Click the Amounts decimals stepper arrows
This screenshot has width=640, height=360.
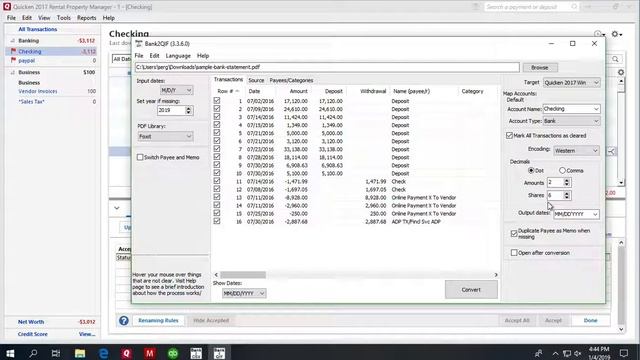pyautogui.click(x=567, y=182)
